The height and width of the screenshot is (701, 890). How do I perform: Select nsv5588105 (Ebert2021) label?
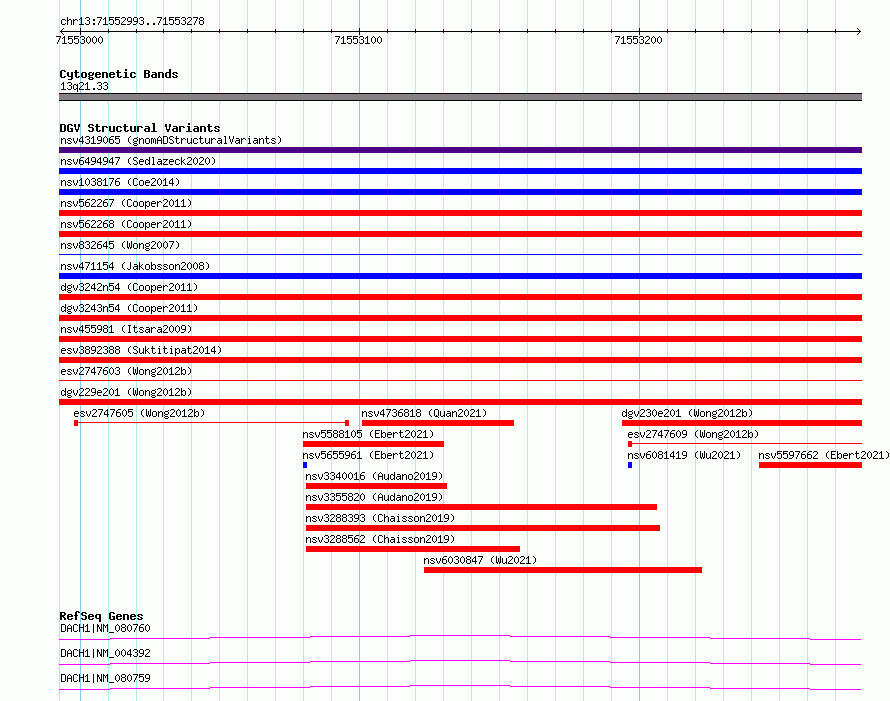[x=368, y=434]
